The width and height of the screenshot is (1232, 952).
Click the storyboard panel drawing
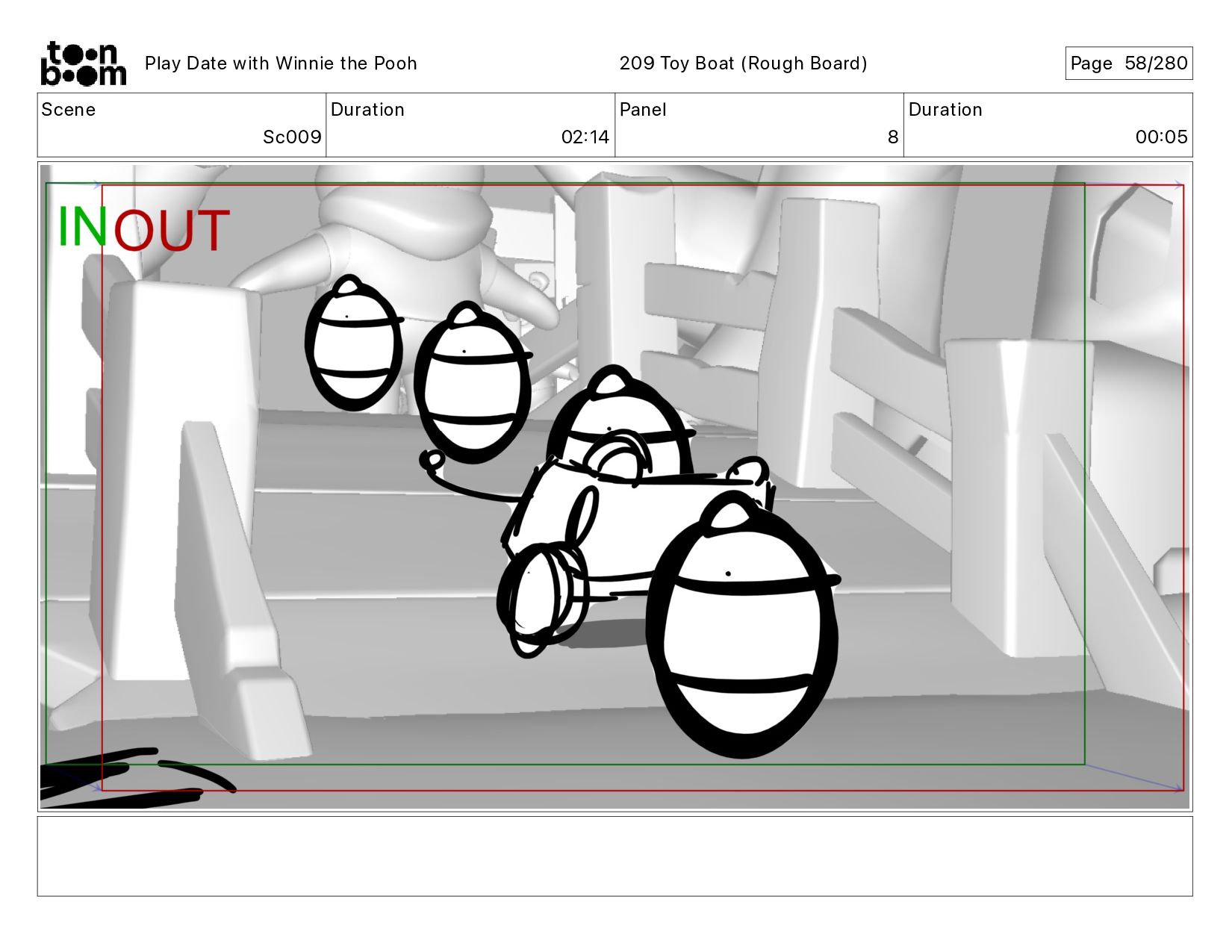click(x=615, y=487)
